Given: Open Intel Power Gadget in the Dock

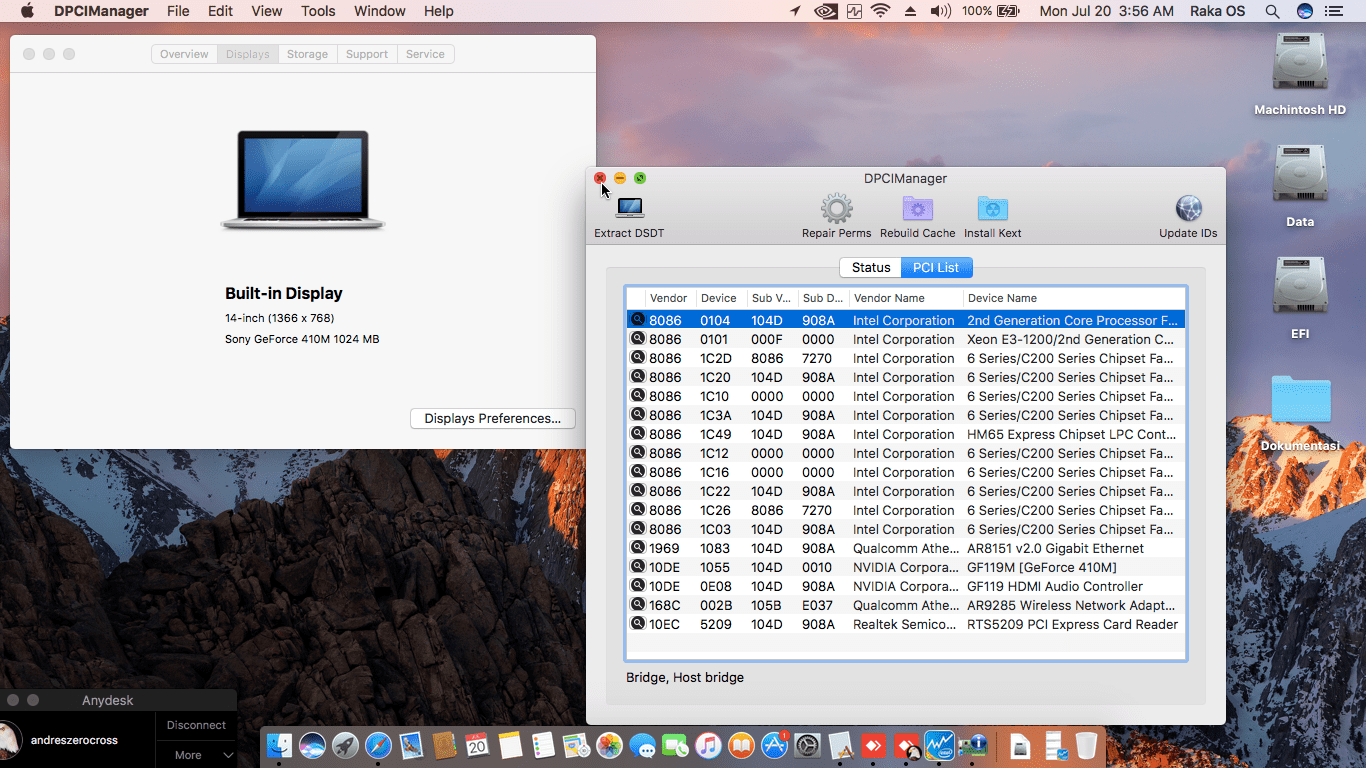Looking at the screenshot, I should [x=939, y=745].
